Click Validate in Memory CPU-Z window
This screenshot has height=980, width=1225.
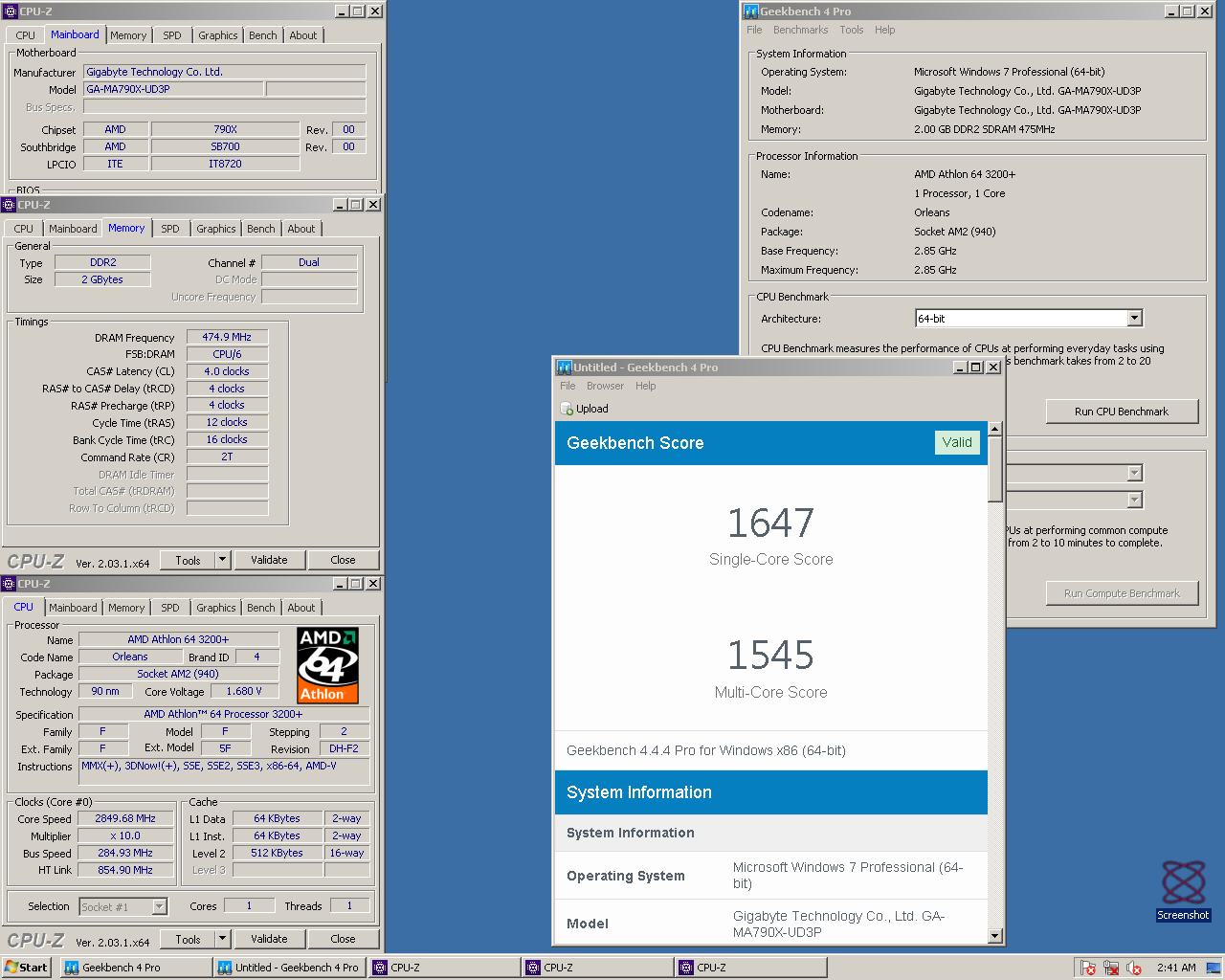[269, 560]
